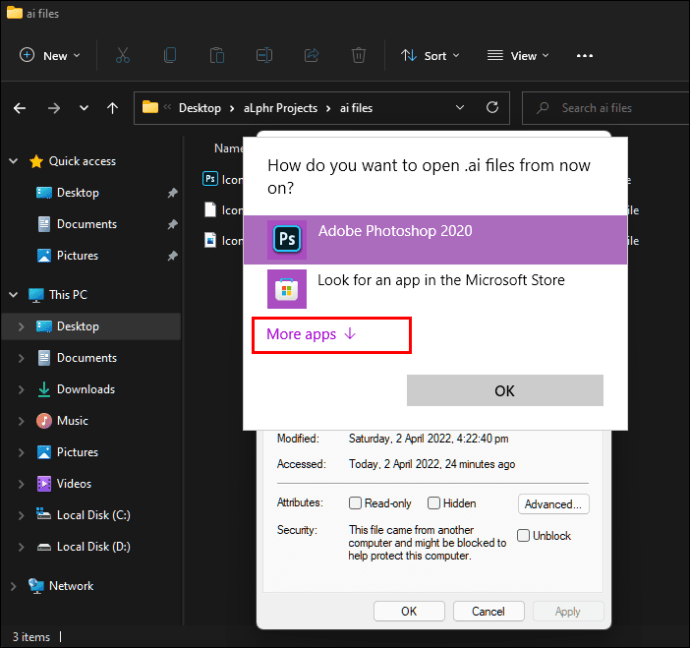Click the Delete trash icon in toolbar
The image size is (690, 648).
tap(359, 55)
